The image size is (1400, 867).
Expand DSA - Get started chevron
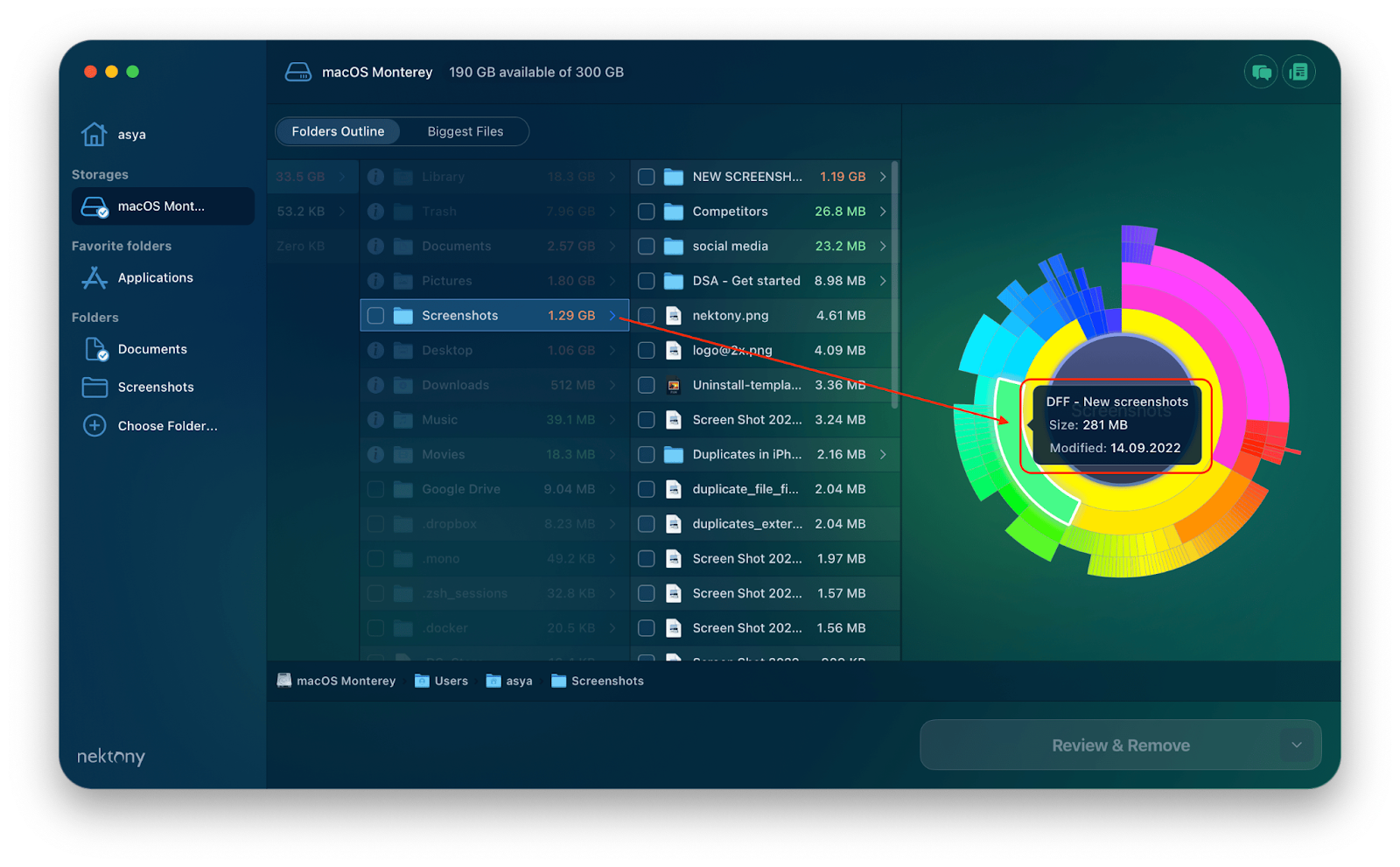883,281
